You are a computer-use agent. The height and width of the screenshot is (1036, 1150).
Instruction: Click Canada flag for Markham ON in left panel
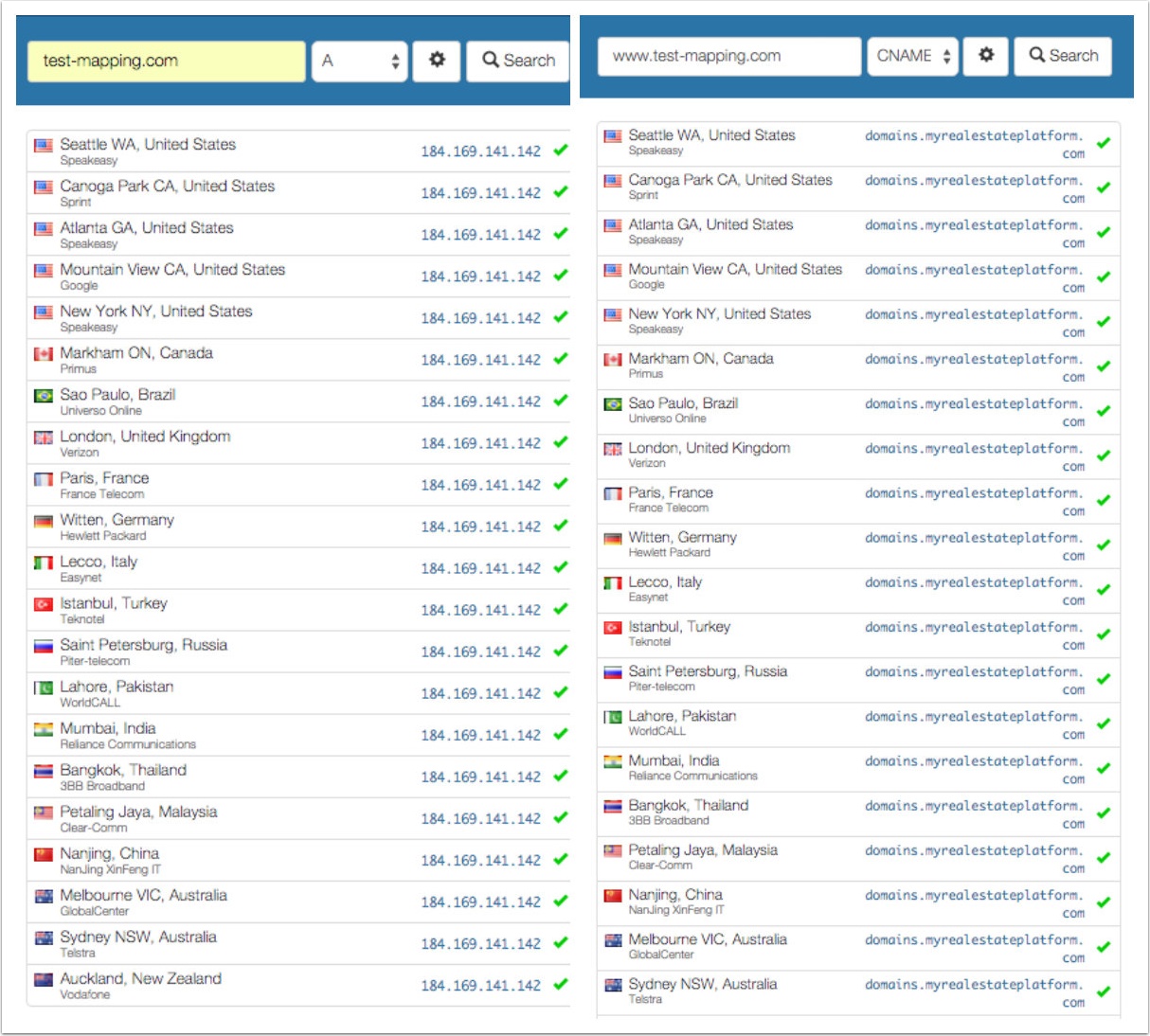pos(44,354)
